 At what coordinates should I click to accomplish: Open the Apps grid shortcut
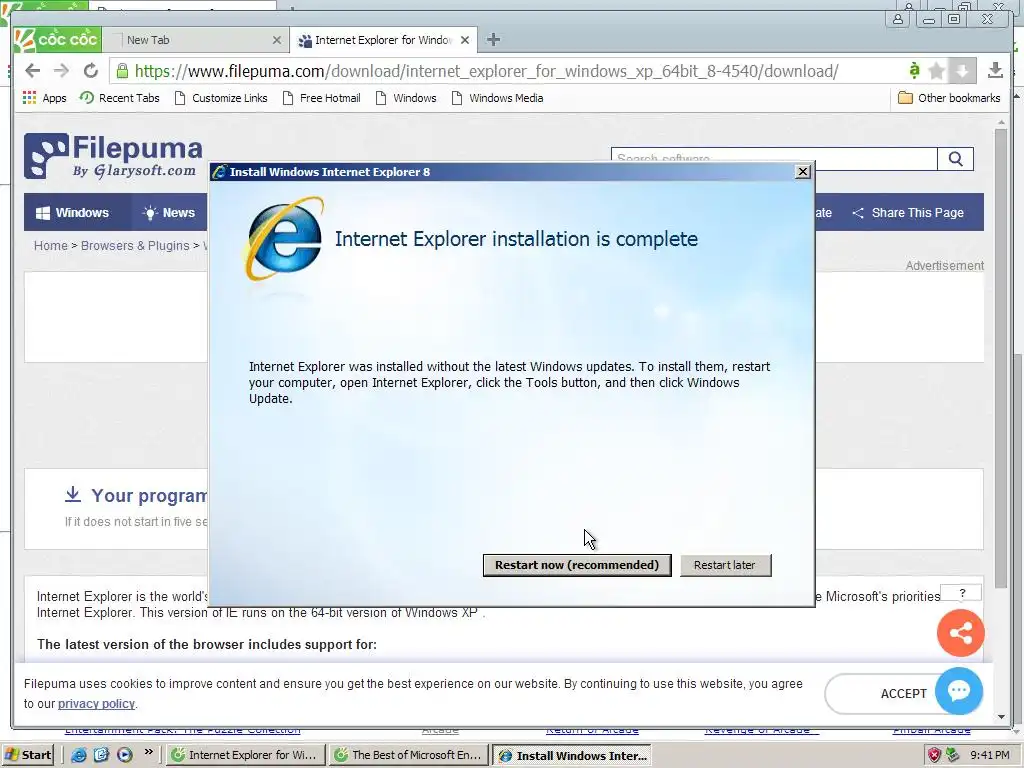45,98
